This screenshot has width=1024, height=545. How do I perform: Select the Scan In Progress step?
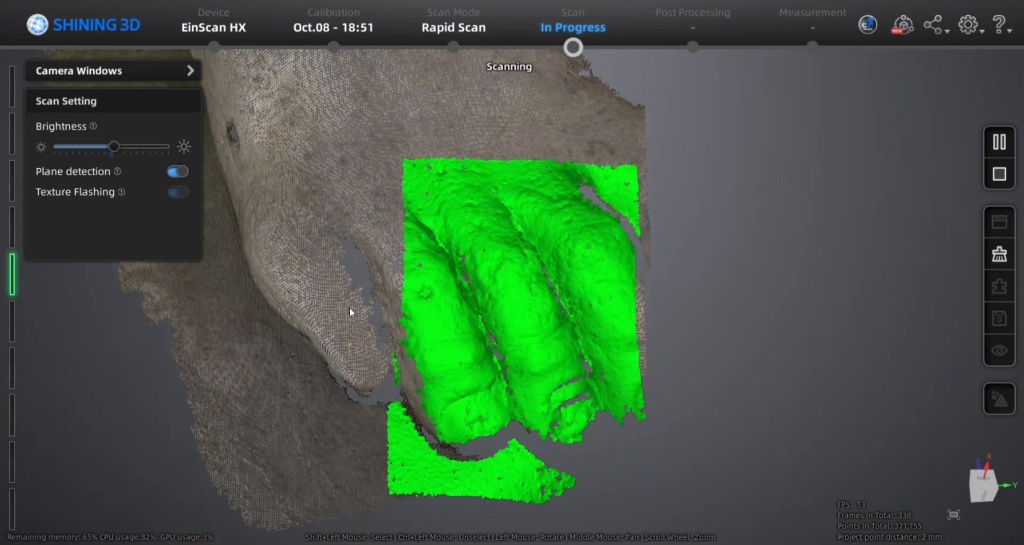573,21
